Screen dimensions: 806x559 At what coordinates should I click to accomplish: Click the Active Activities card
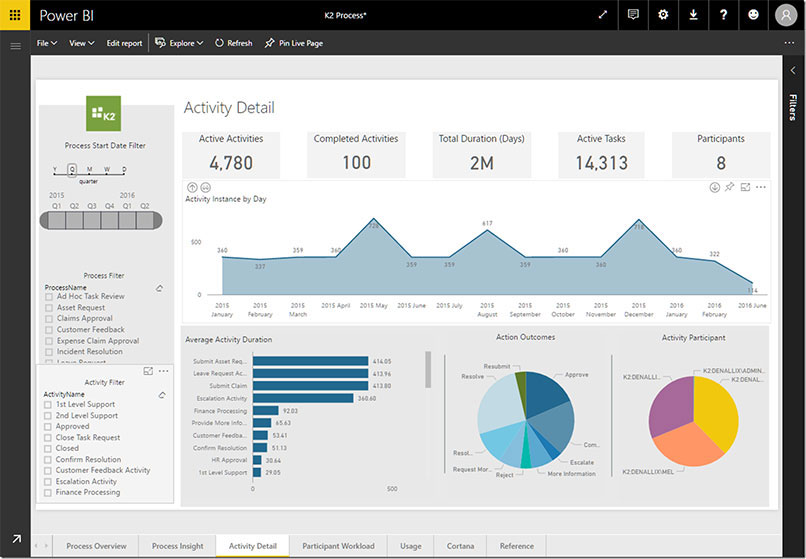pyautogui.click(x=231, y=155)
